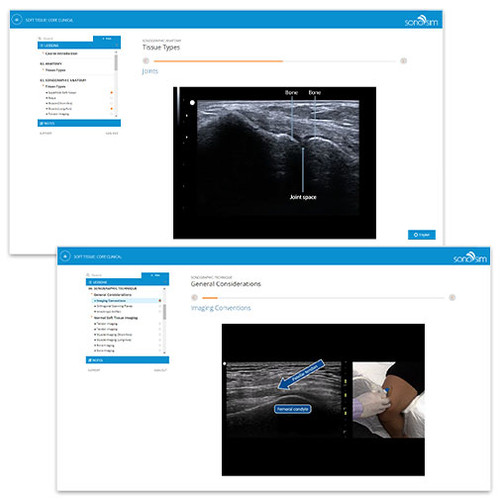Select the Orthogonal Scanning Planes lesson
Image resolution: width=500 pixels, height=500 pixels.
114,306
